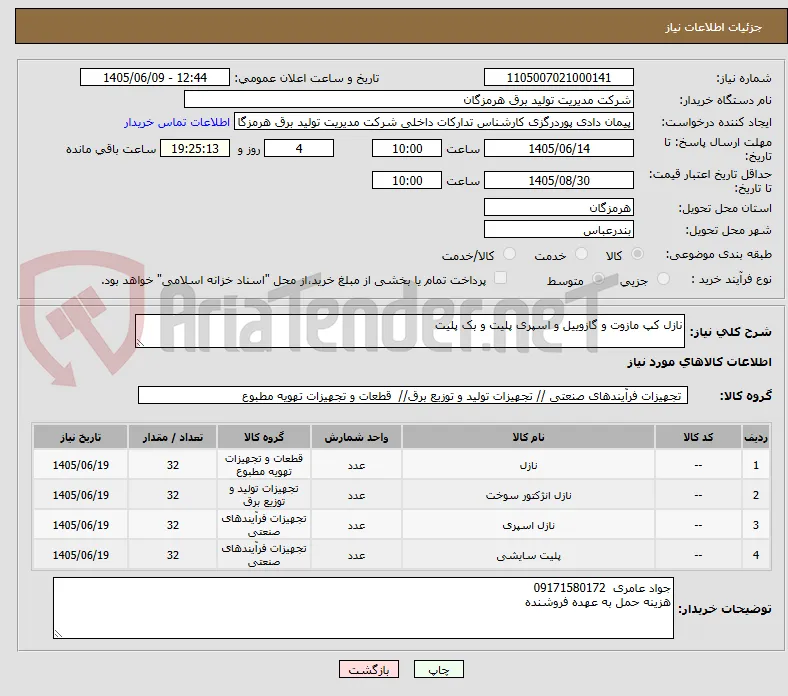This screenshot has width=788, height=696.
Task: Click the resize handle of description textarea
Action: click(x=140, y=343)
